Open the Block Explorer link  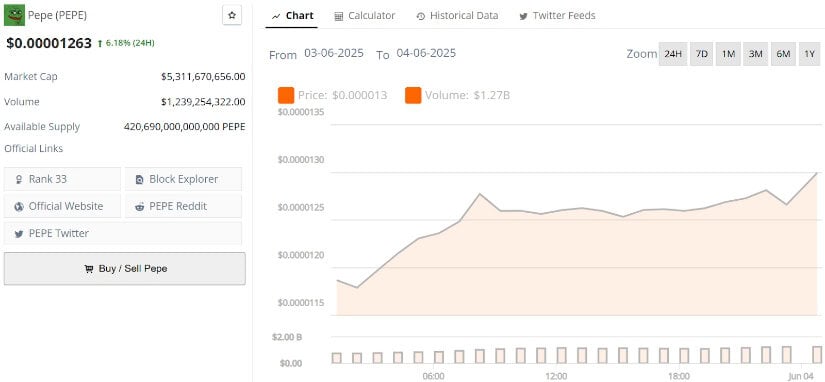(183, 179)
